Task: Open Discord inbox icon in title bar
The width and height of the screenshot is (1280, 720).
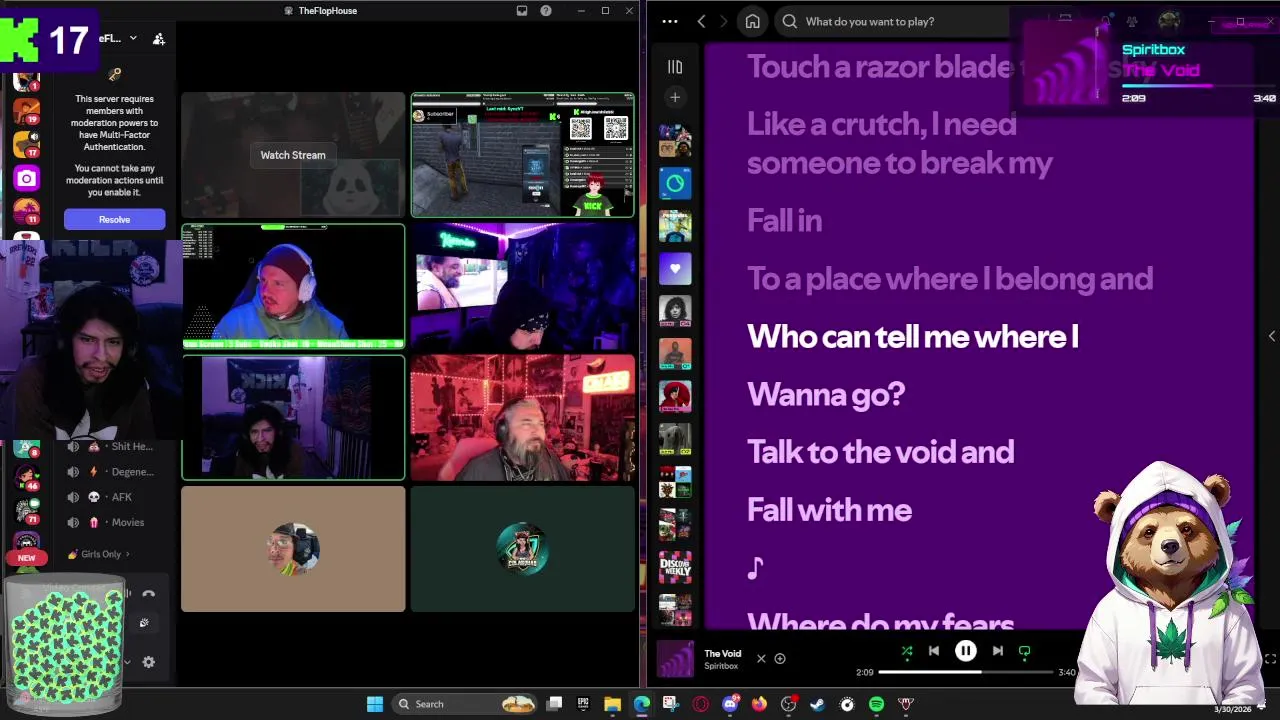Action: [522, 10]
